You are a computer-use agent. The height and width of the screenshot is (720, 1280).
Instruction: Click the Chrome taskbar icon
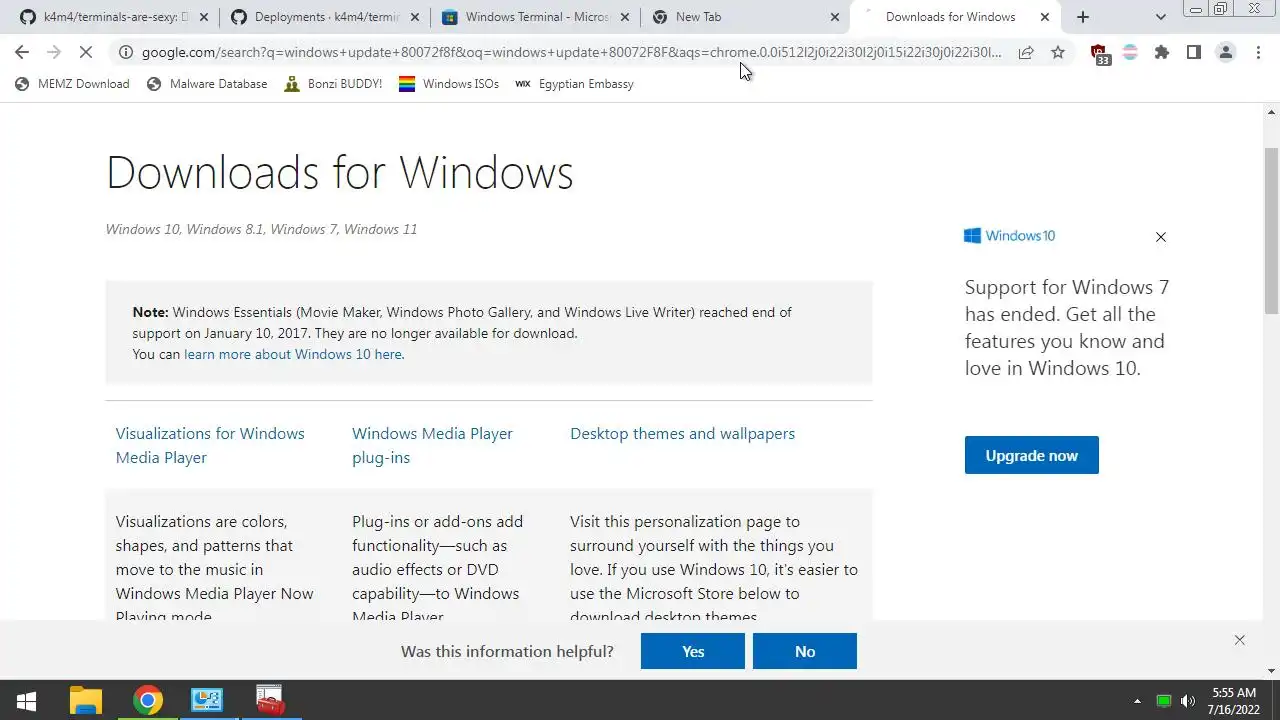pyautogui.click(x=147, y=700)
